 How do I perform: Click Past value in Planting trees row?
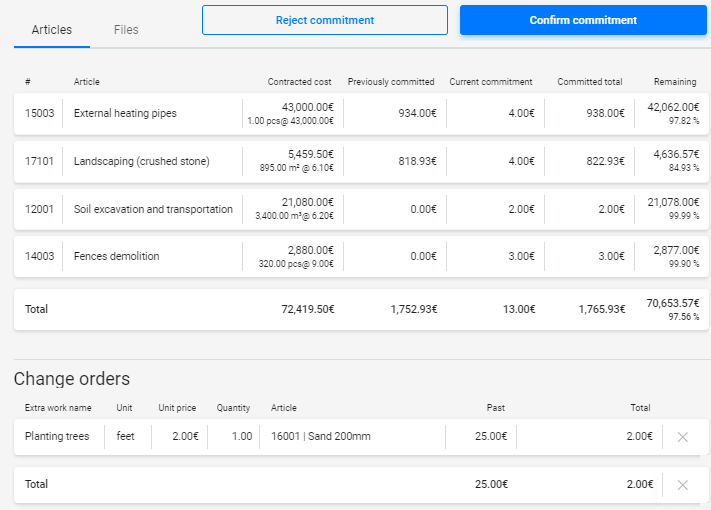492,437
